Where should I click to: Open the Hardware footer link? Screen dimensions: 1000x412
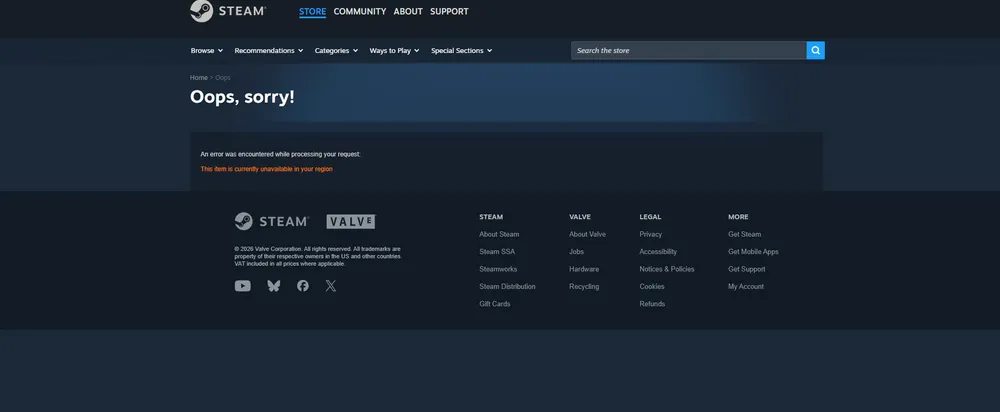pyautogui.click(x=584, y=269)
